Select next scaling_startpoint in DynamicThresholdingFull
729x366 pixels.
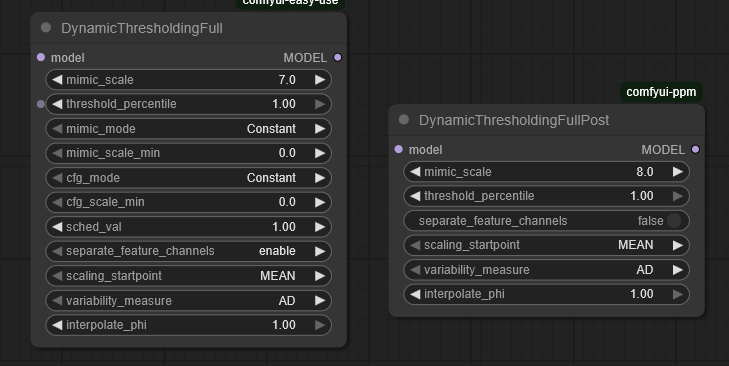(320, 276)
